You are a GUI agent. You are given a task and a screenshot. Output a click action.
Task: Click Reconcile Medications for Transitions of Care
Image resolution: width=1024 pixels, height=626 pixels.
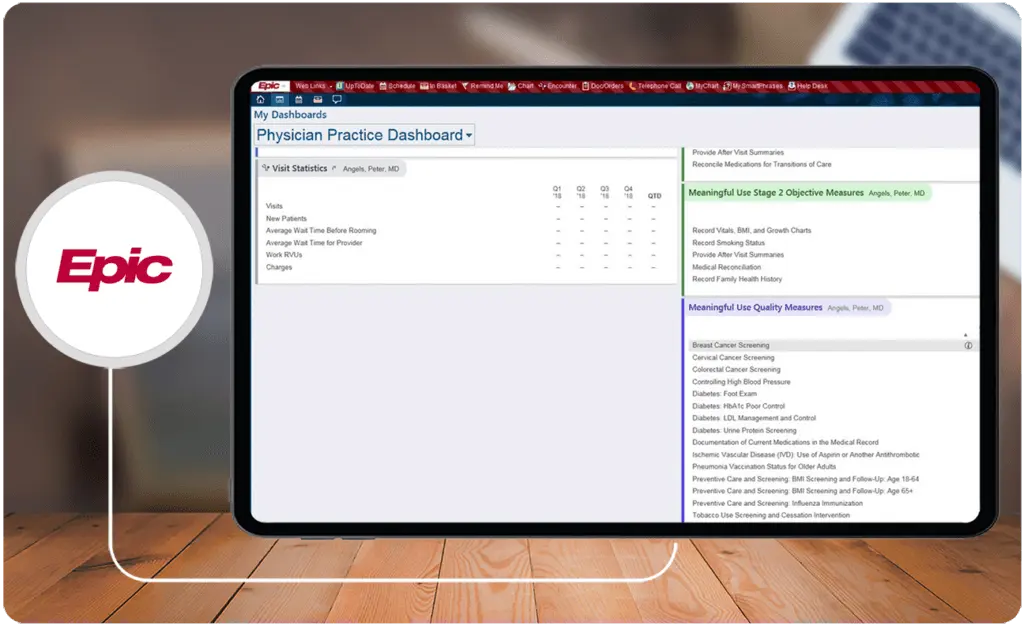[761, 164]
